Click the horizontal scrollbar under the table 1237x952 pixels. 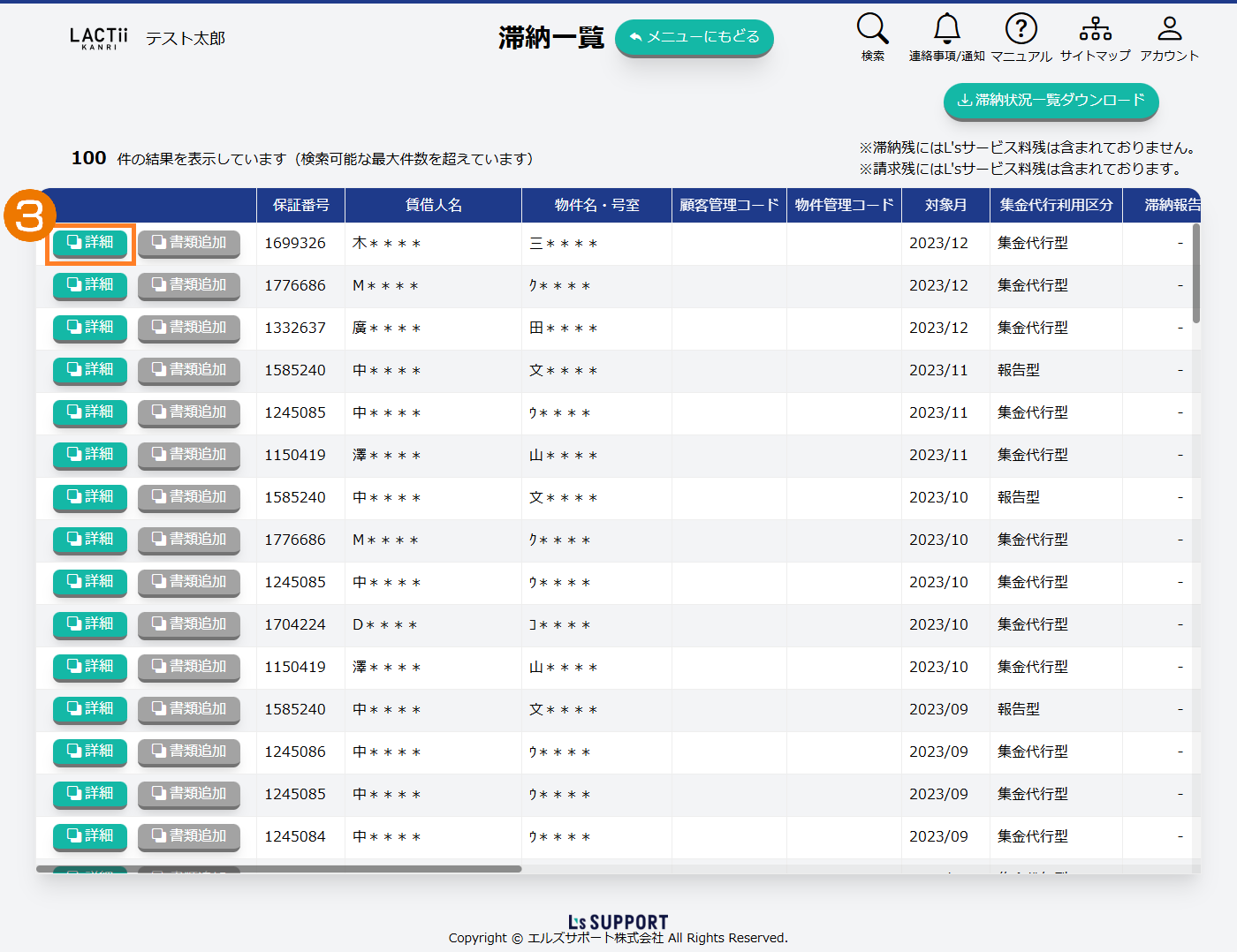[x=279, y=869]
